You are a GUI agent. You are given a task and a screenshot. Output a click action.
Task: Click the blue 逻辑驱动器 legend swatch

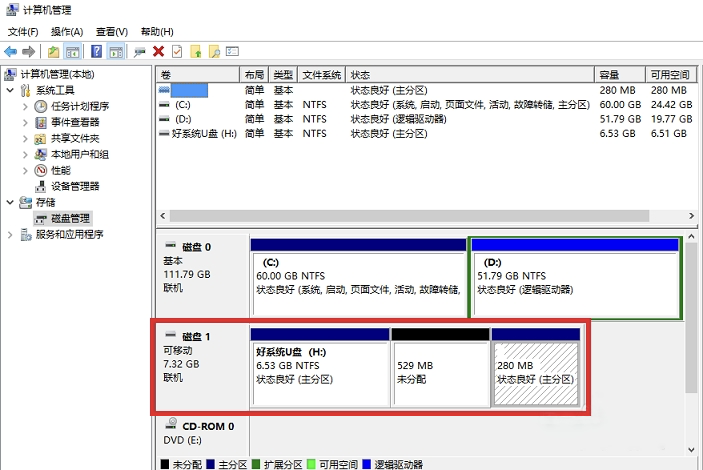pyautogui.click(x=366, y=464)
